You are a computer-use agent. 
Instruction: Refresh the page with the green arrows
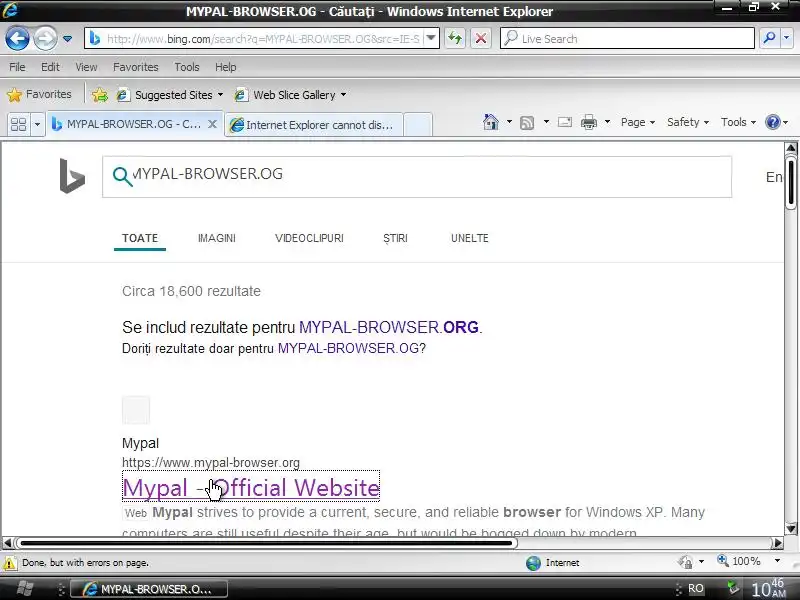coord(455,38)
